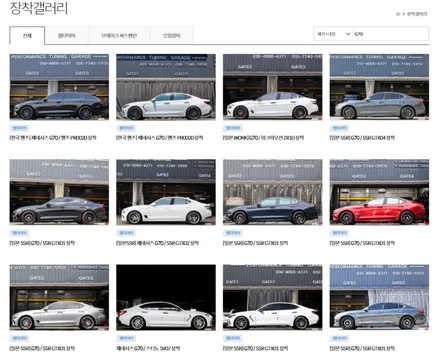440x360 pixels.
Task: Open the white G70 photo on black background
Action: tap(166, 298)
